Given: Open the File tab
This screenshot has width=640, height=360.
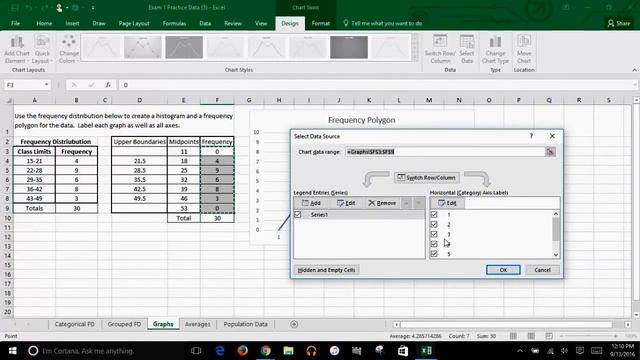Looking at the screenshot, I should (x=16, y=23).
